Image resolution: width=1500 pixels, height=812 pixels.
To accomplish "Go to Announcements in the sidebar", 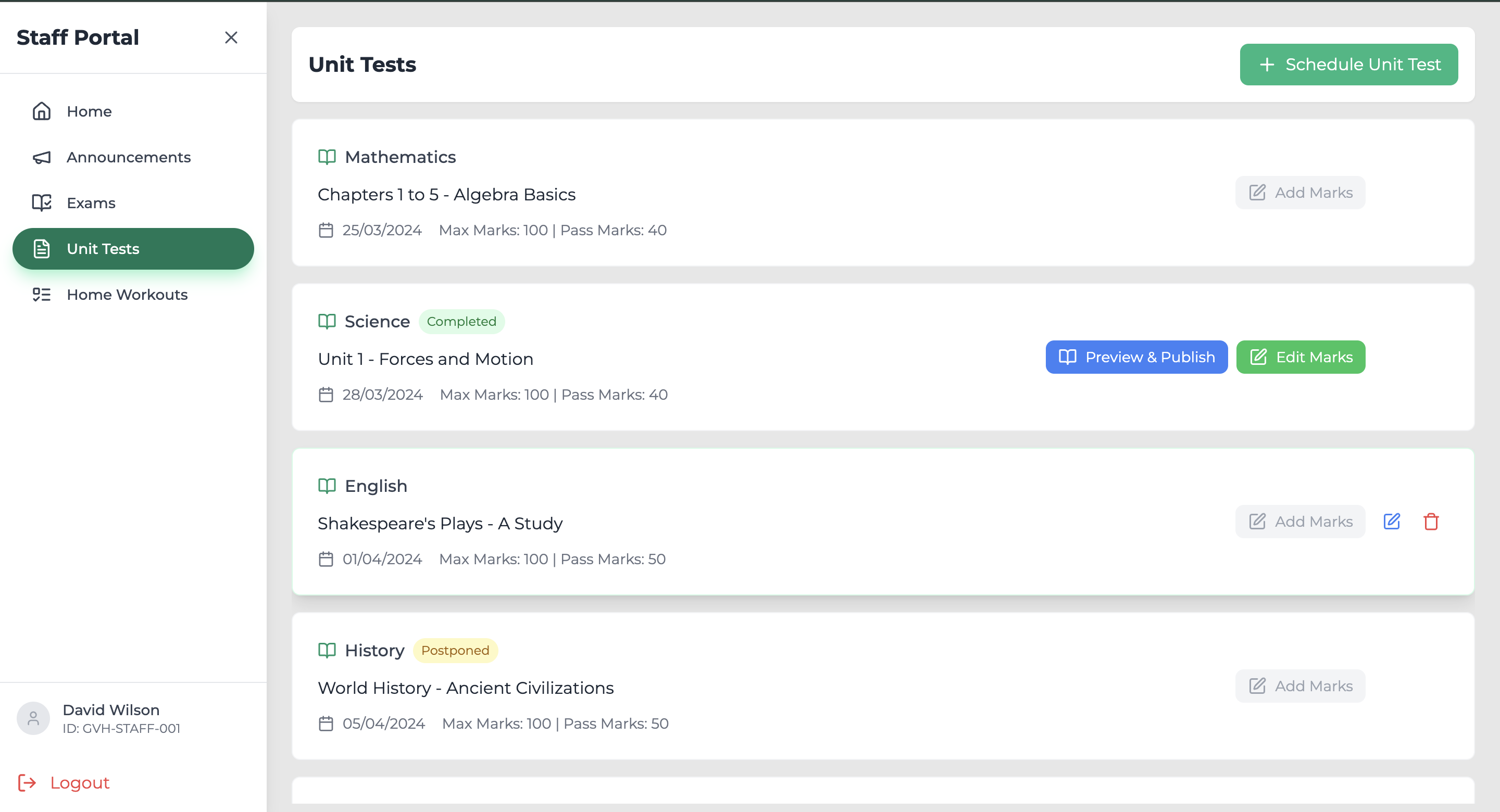I will pos(128,157).
